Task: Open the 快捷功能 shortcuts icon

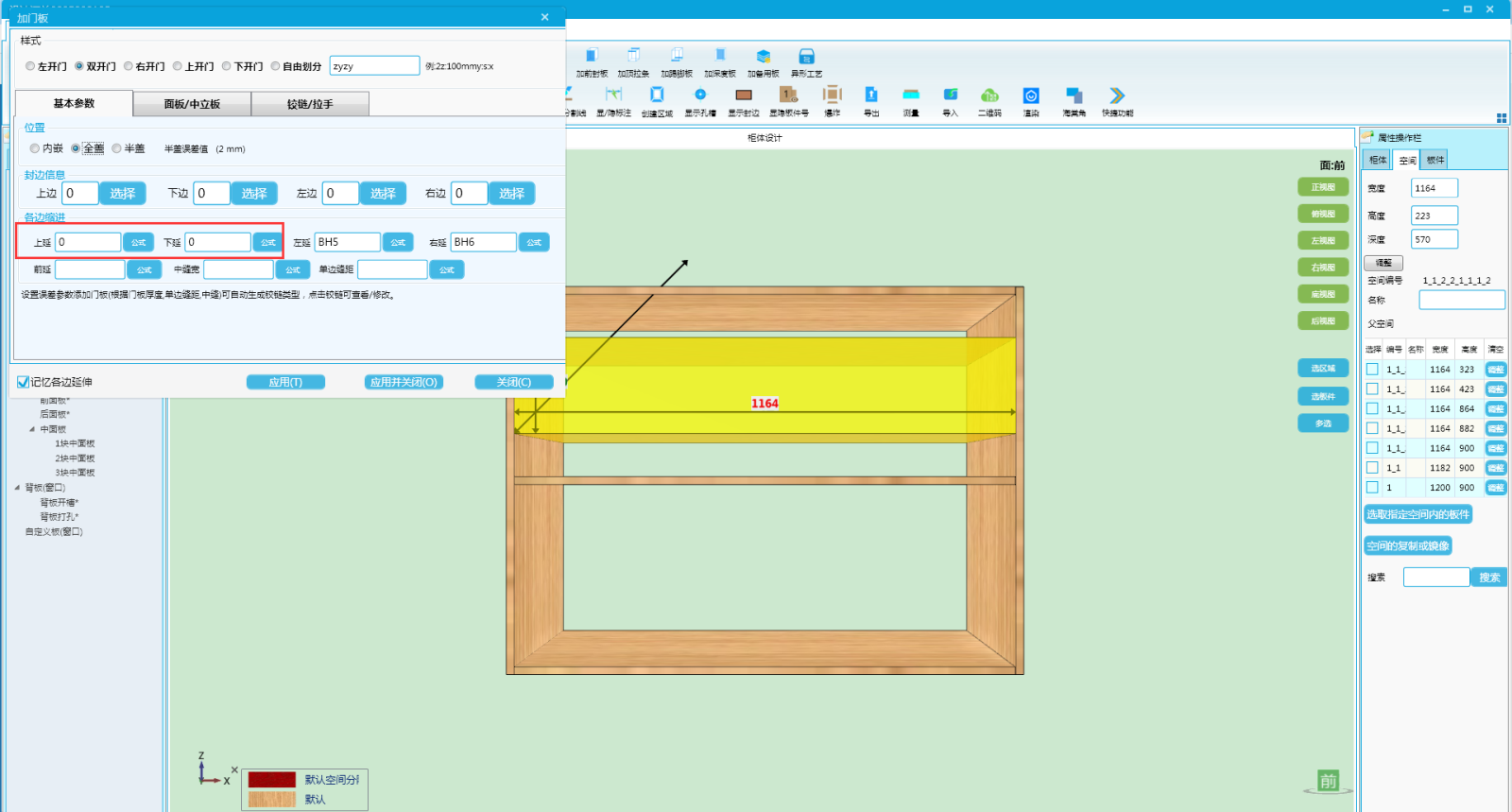Action: (x=1117, y=95)
